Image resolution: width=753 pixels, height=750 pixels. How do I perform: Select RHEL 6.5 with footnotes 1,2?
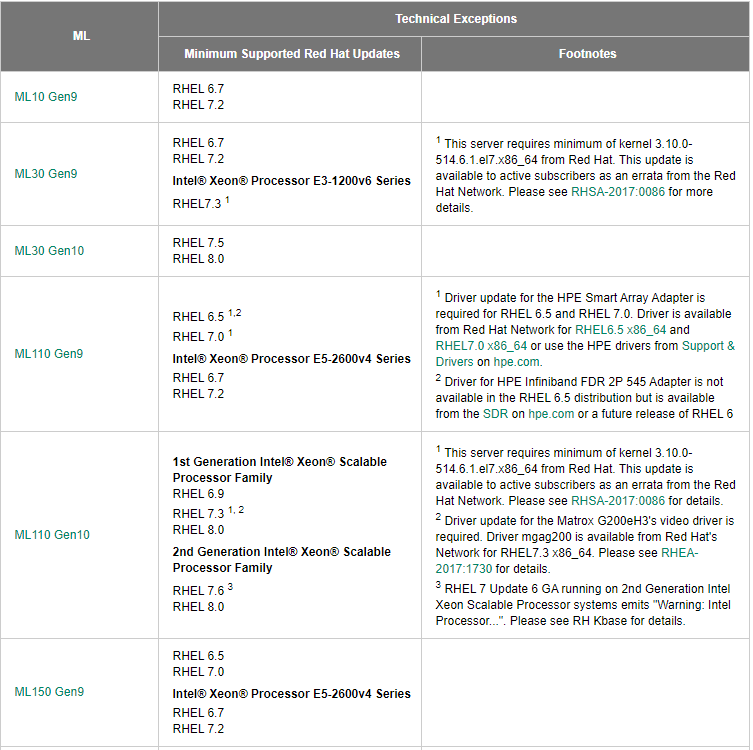pos(207,316)
